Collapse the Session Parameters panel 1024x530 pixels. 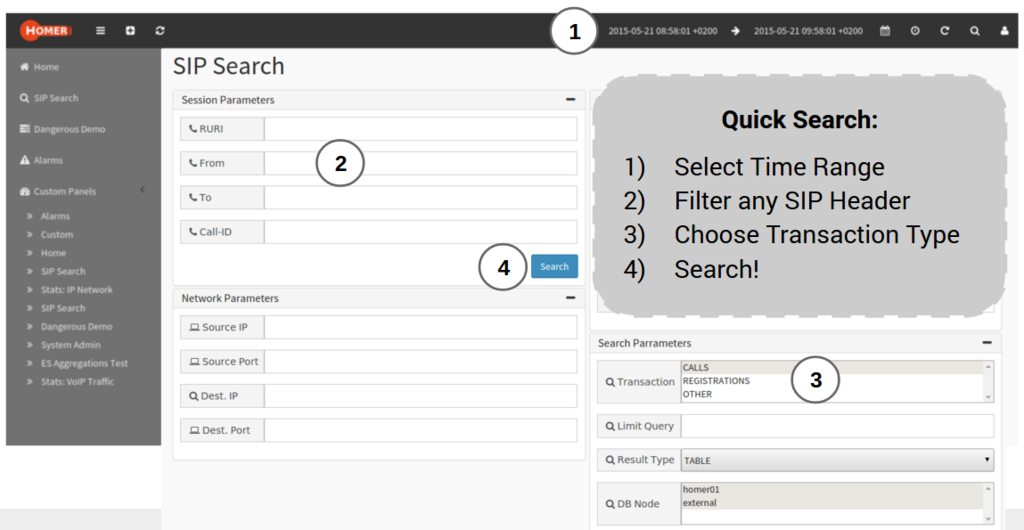570,100
